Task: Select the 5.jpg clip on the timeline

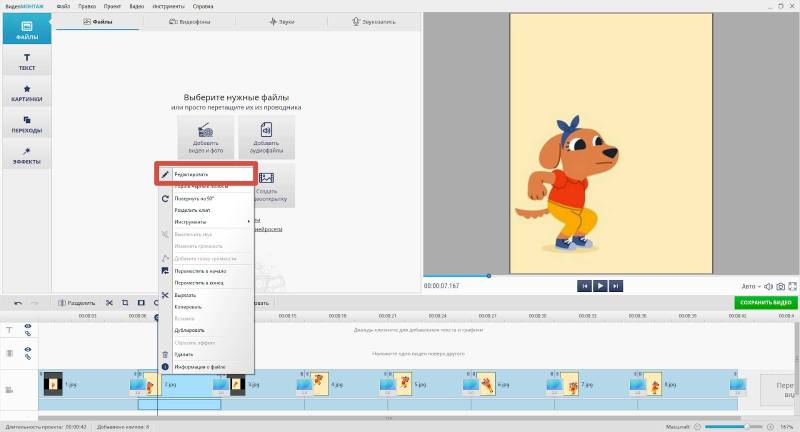Action: pos(429,384)
